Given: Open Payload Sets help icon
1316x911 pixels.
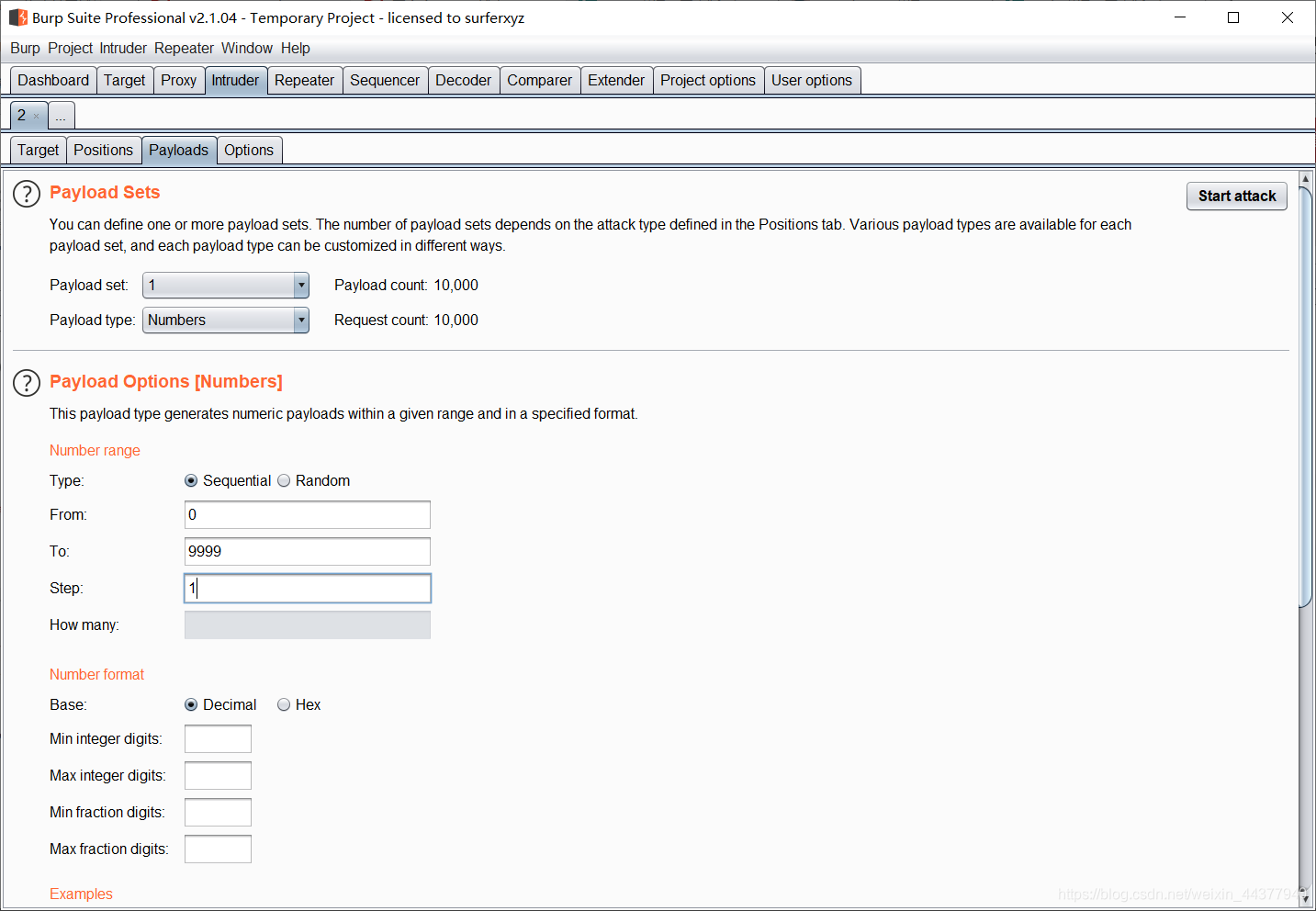Looking at the screenshot, I should pyautogui.click(x=27, y=194).
